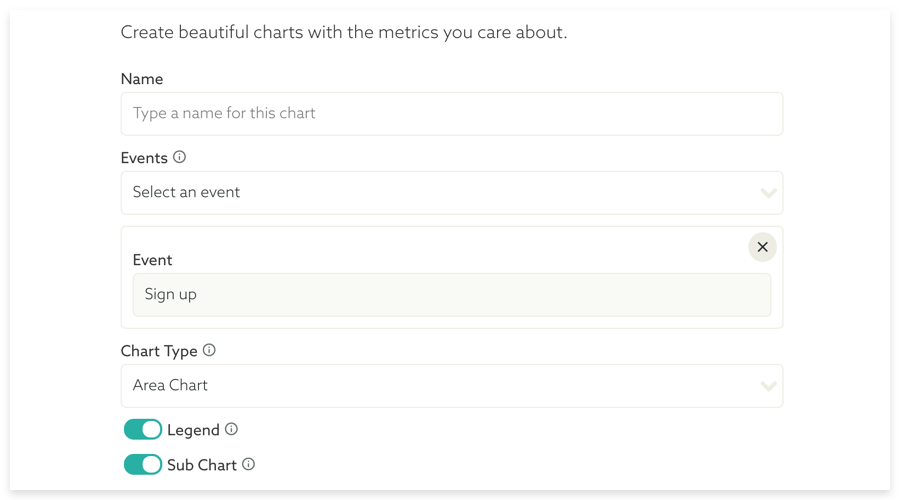900x500 pixels.
Task: Click the info icon next to Sub Chart
Action: click(x=248, y=464)
